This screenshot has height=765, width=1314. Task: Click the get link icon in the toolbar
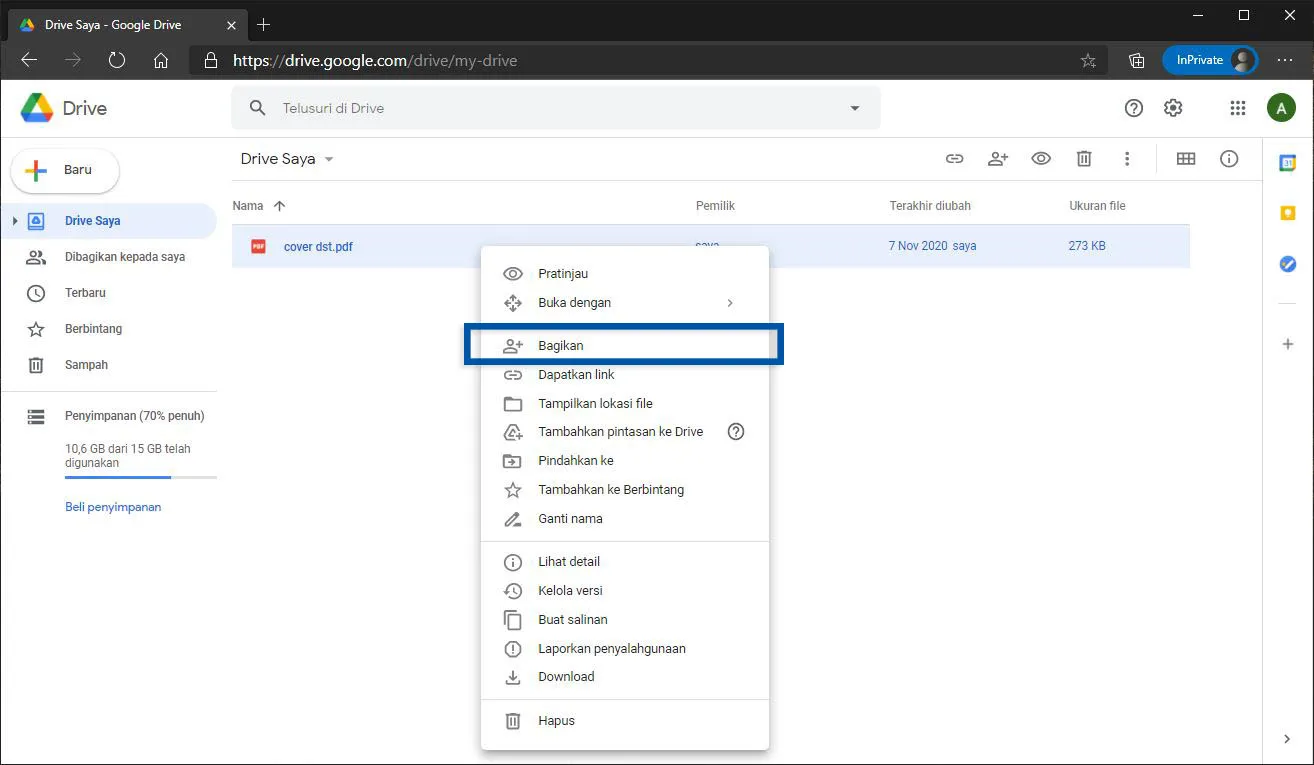[954, 158]
